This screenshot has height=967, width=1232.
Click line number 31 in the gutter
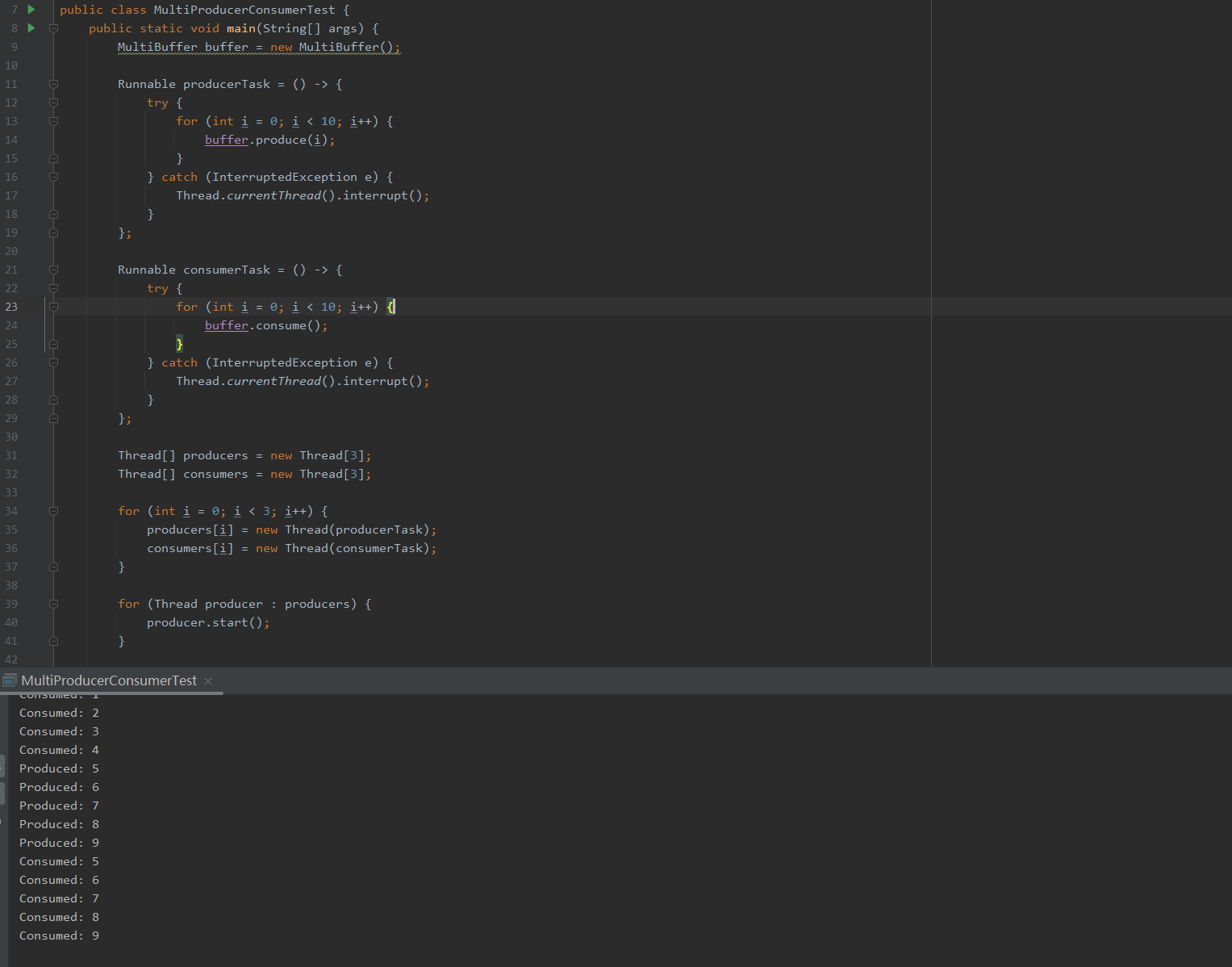tap(11, 455)
